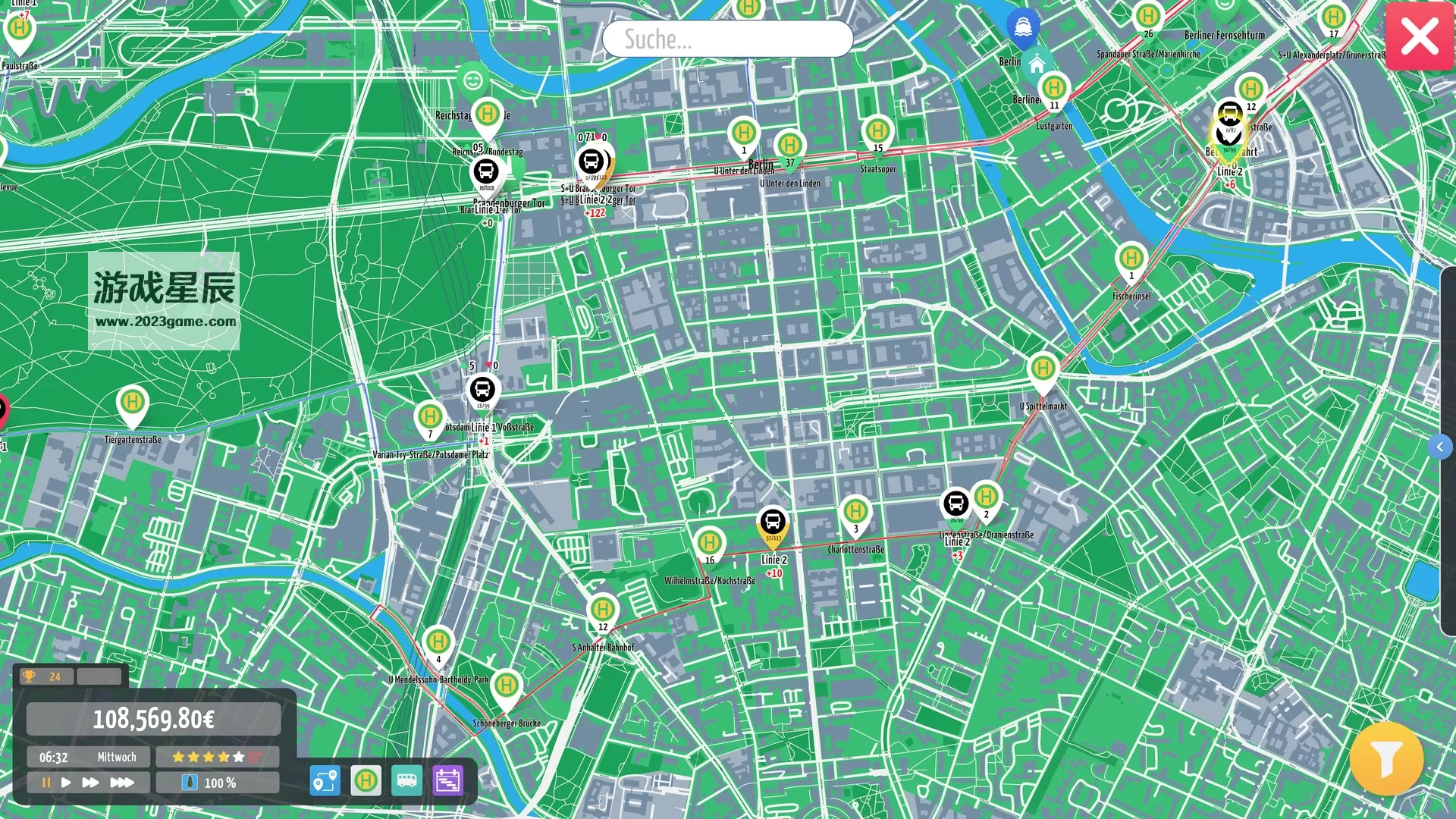The height and width of the screenshot is (819, 1456).
Task: Click the ferry boat marker icon
Action: click(x=1022, y=27)
